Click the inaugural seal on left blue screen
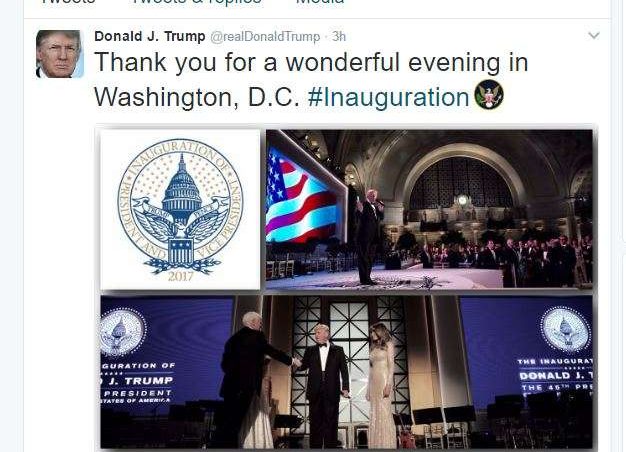The image size is (626, 452). [122, 332]
